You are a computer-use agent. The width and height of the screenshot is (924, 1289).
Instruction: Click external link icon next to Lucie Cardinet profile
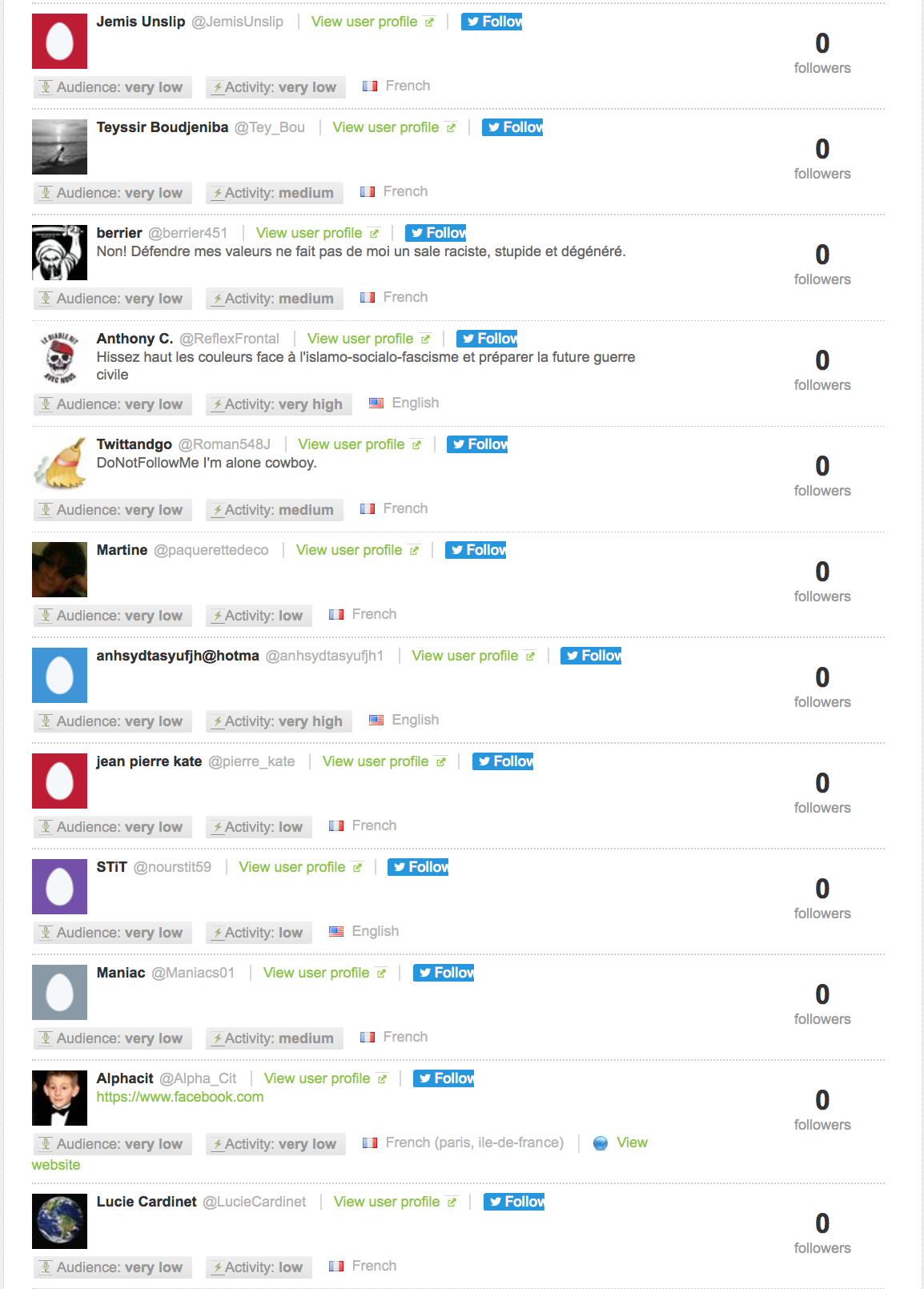click(452, 1203)
